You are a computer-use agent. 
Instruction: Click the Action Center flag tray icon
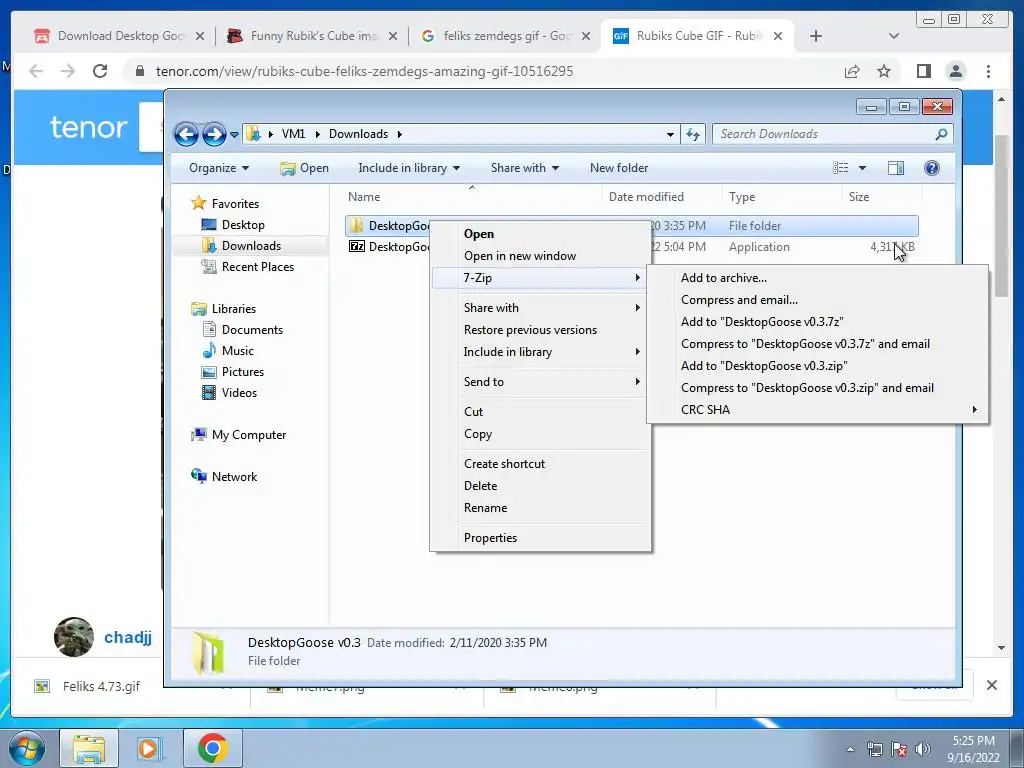pos(899,749)
